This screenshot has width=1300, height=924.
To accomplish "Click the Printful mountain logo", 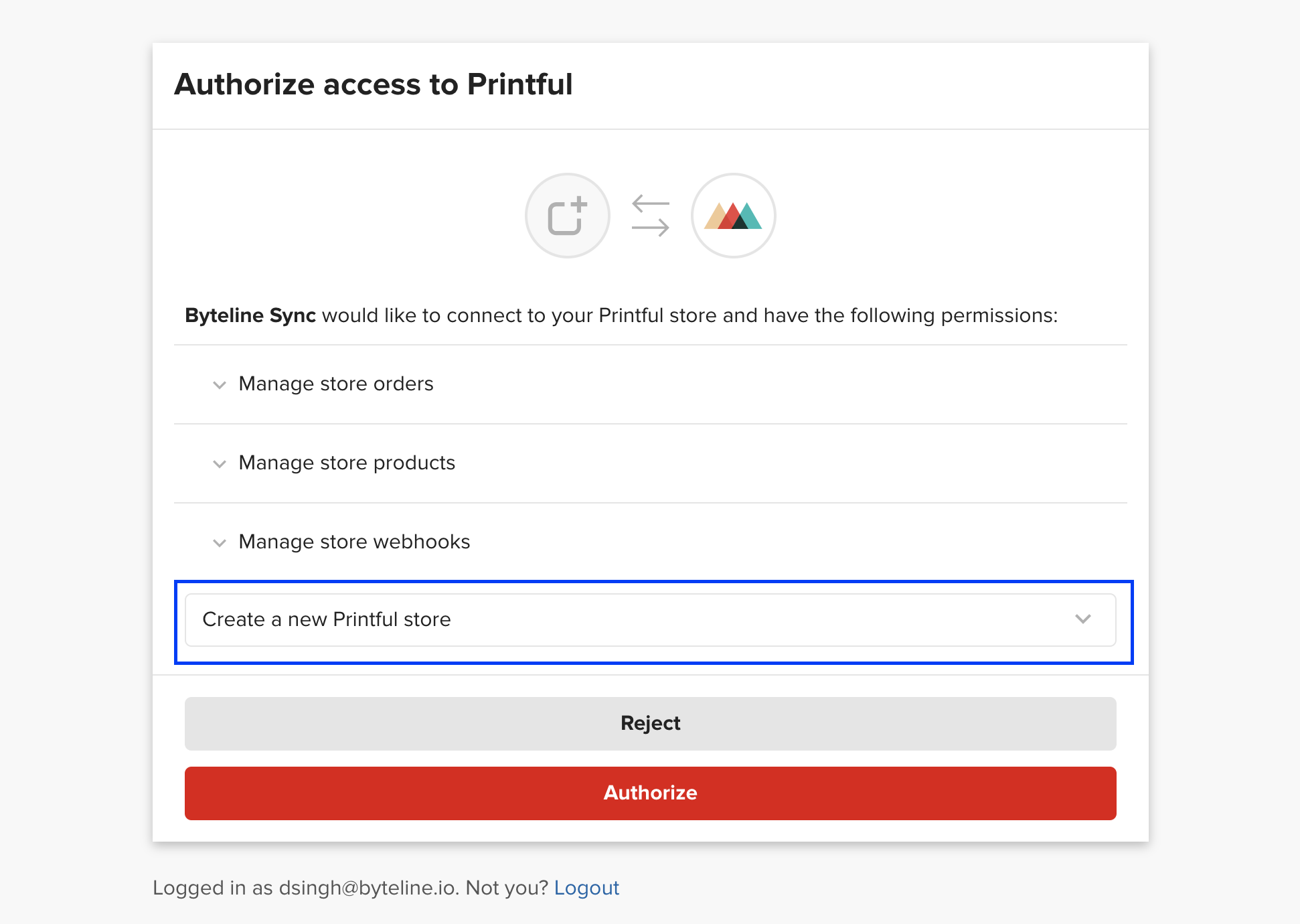I will 733,216.
